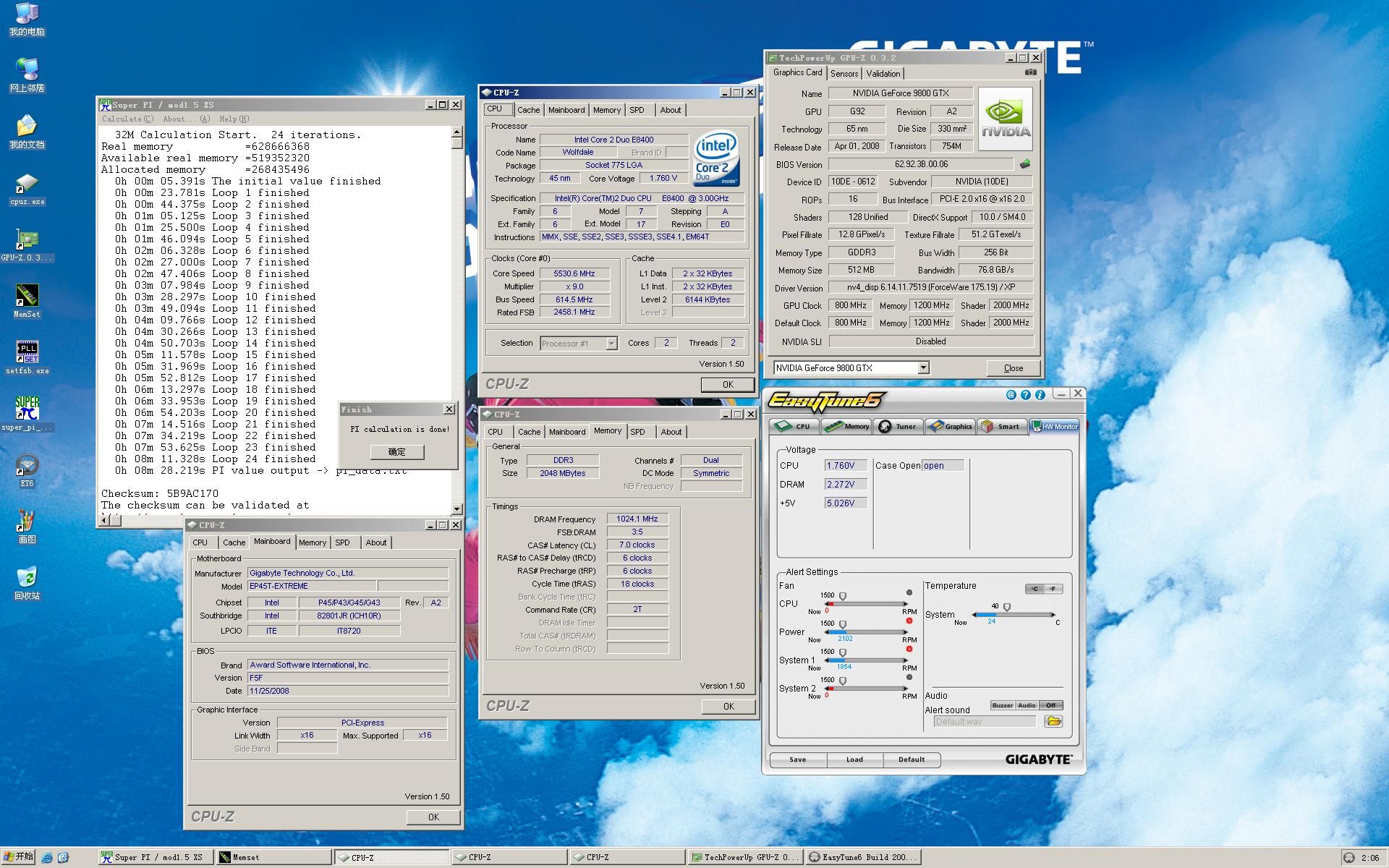
Task: Click the system tray icon by clock
Action: click(1349, 857)
